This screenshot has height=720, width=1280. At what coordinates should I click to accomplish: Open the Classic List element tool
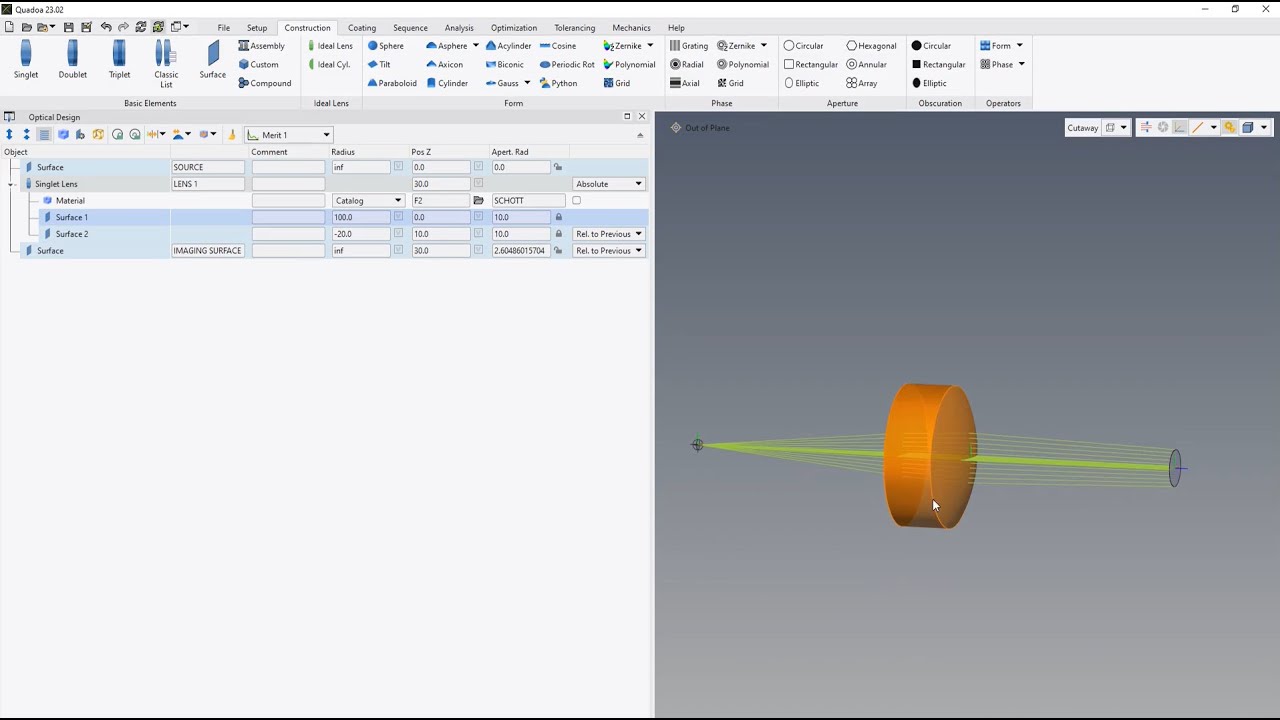pyautogui.click(x=166, y=64)
